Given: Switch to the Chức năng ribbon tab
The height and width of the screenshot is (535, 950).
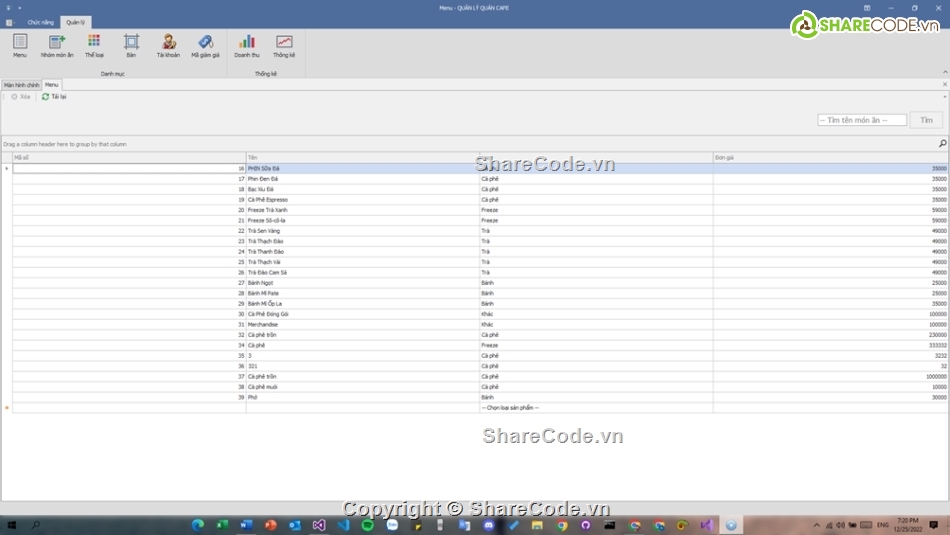Looking at the screenshot, I should 40,21.
